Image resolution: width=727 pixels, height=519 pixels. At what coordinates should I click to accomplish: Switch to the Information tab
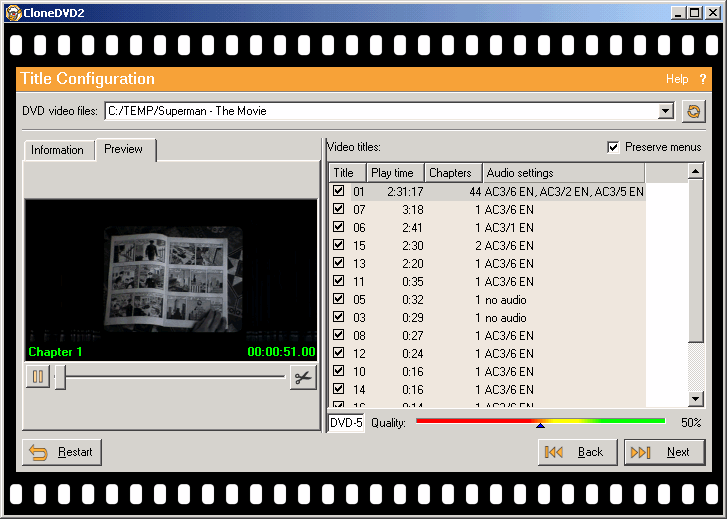pos(57,150)
